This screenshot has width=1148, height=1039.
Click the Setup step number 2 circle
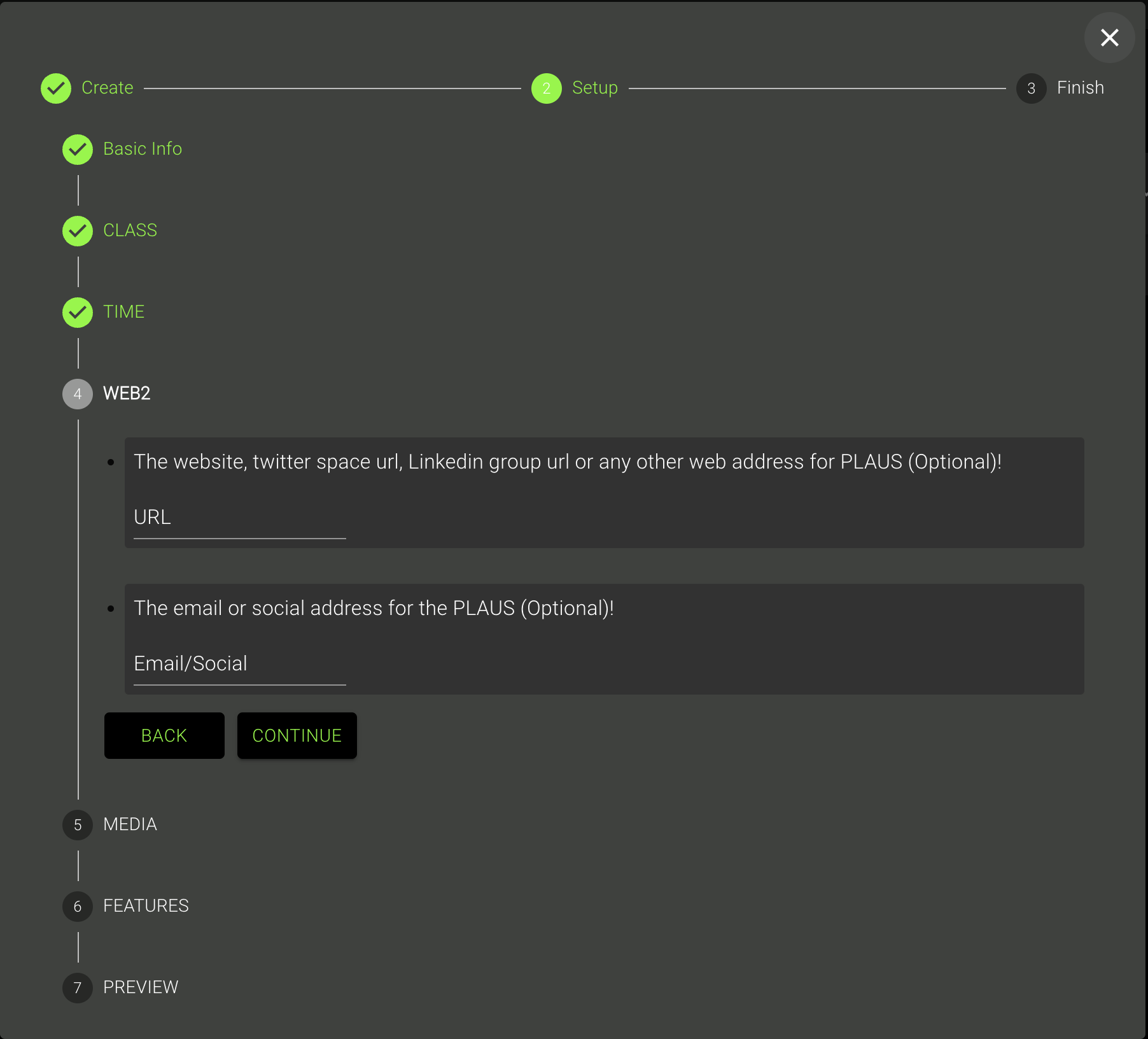click(x=546, y=88)
